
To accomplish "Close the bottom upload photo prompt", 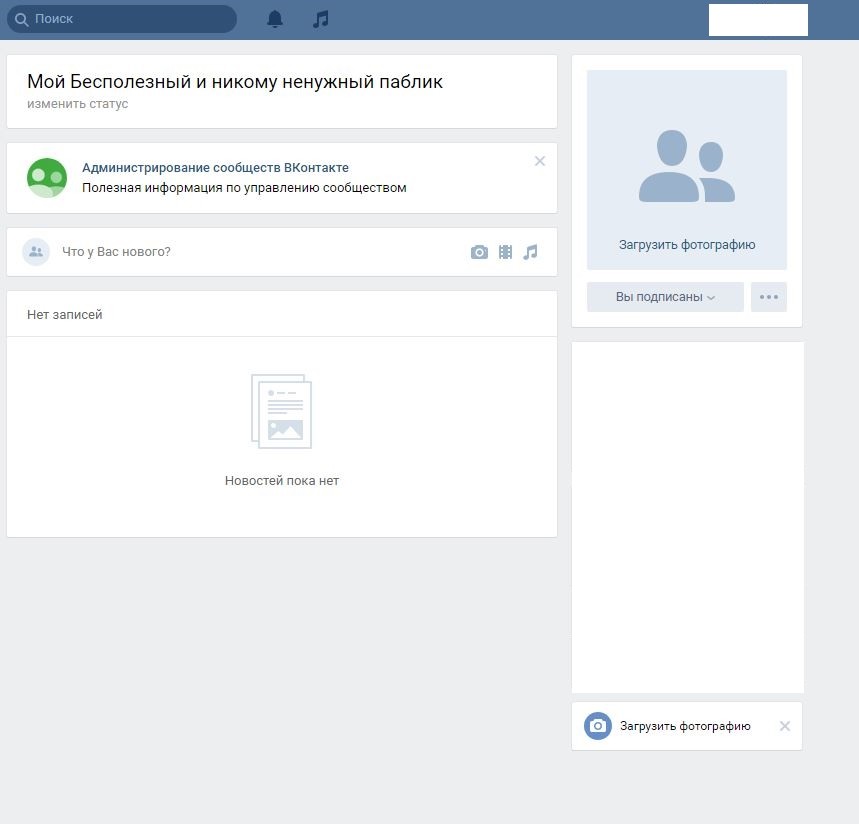I will (x=784, y=726).
